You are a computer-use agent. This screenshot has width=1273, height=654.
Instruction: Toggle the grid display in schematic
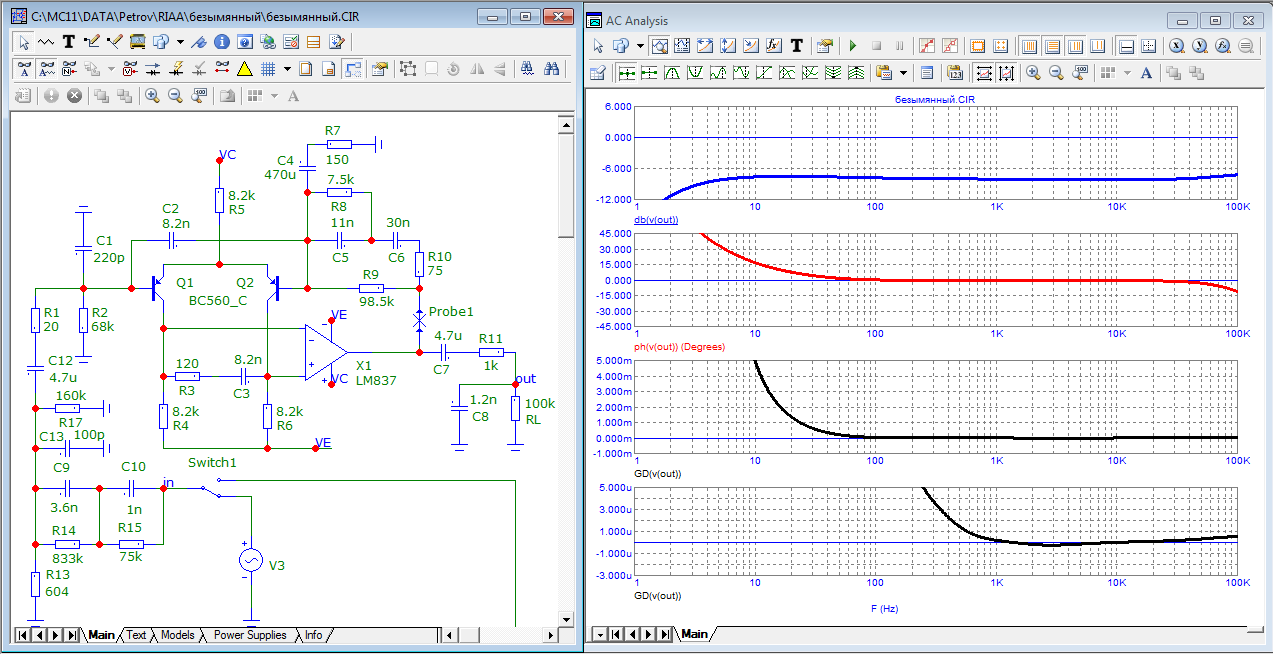pos(268,69)
